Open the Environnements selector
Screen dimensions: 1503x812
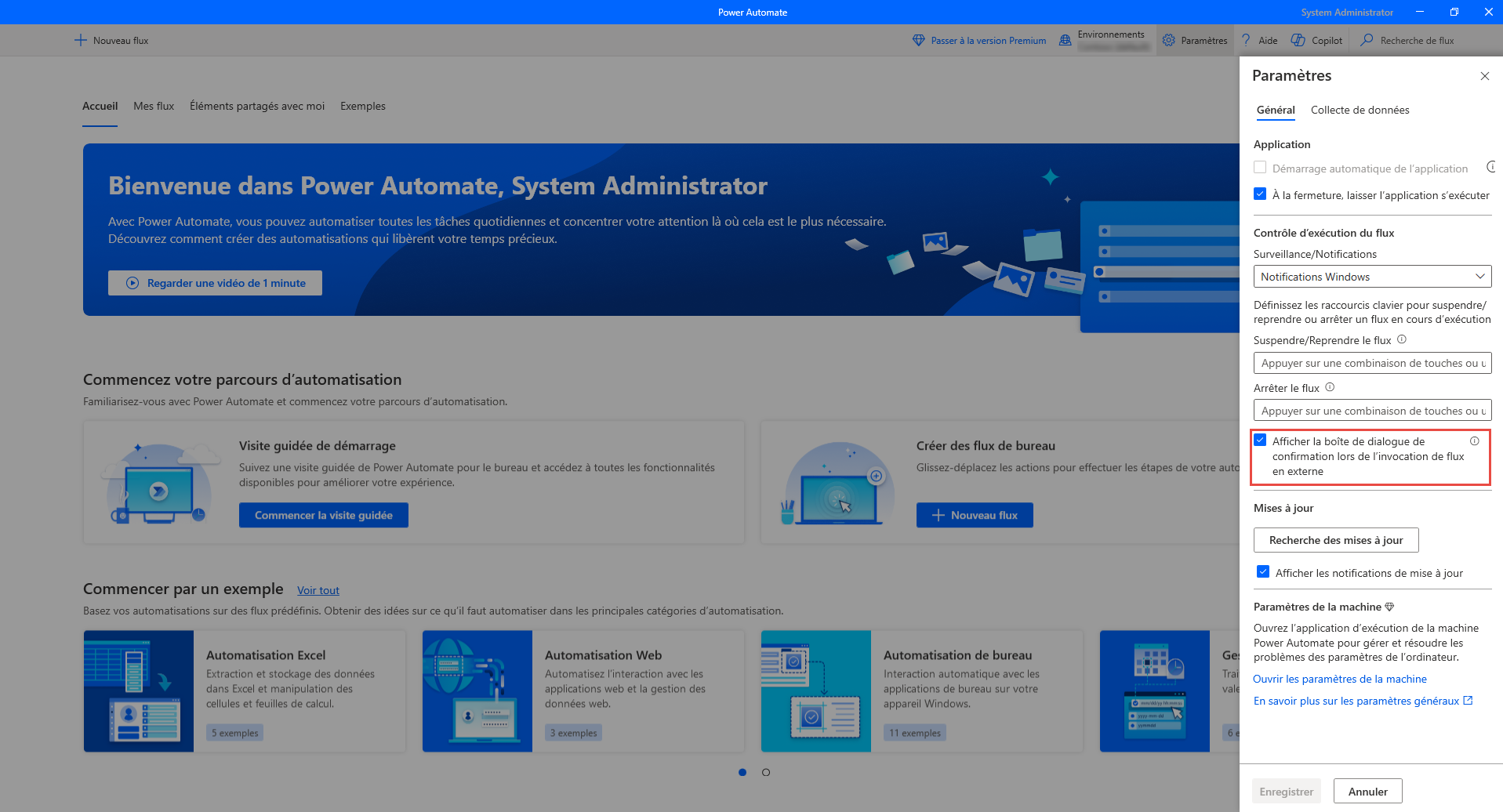[1111, 40]
